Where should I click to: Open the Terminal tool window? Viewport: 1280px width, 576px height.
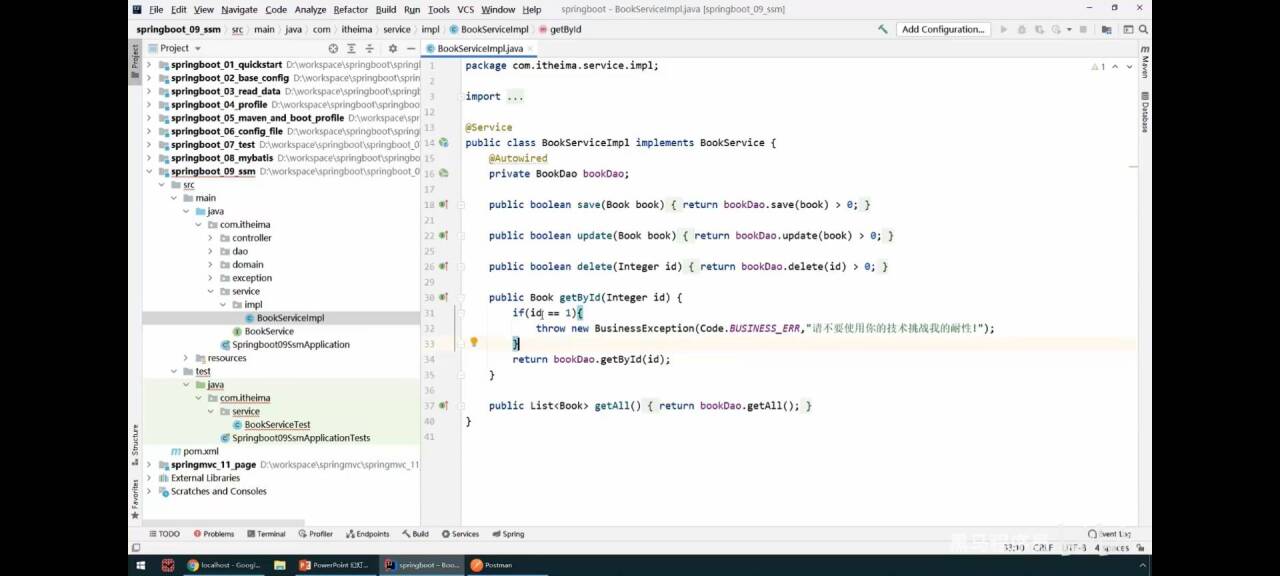[266, 534]
